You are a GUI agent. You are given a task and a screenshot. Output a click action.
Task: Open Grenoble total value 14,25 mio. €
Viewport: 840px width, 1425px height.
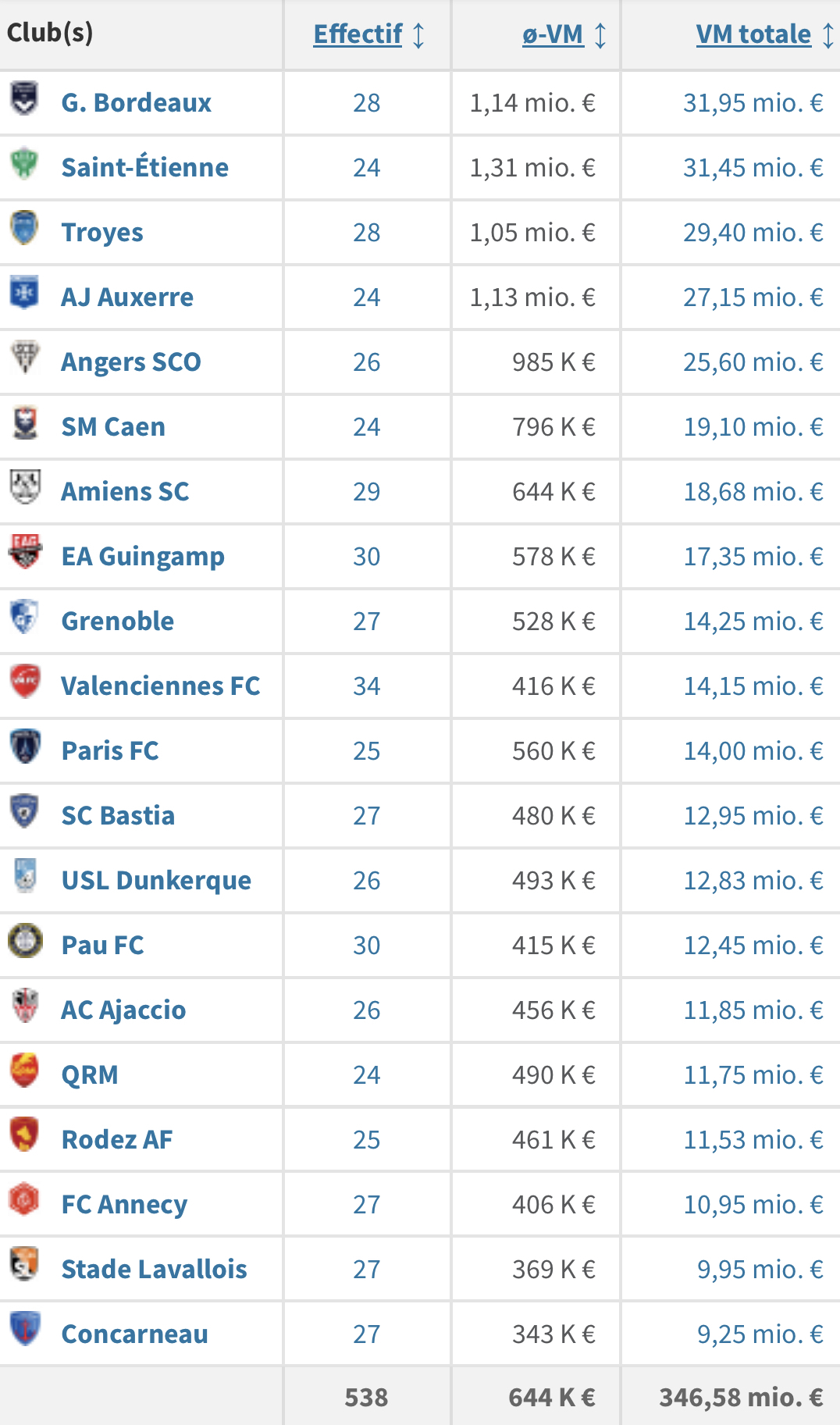753,622
